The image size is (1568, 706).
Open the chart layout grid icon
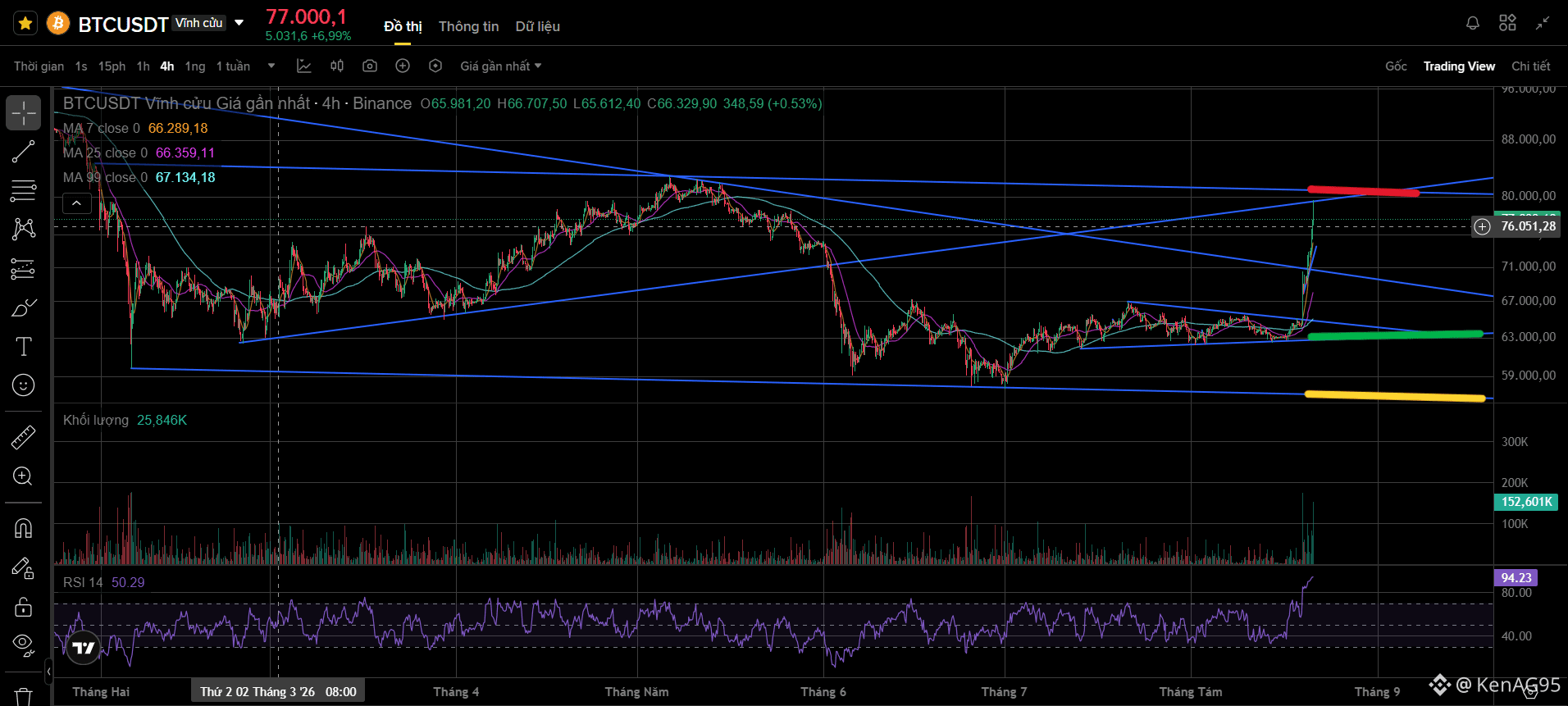pos(1507,23)
